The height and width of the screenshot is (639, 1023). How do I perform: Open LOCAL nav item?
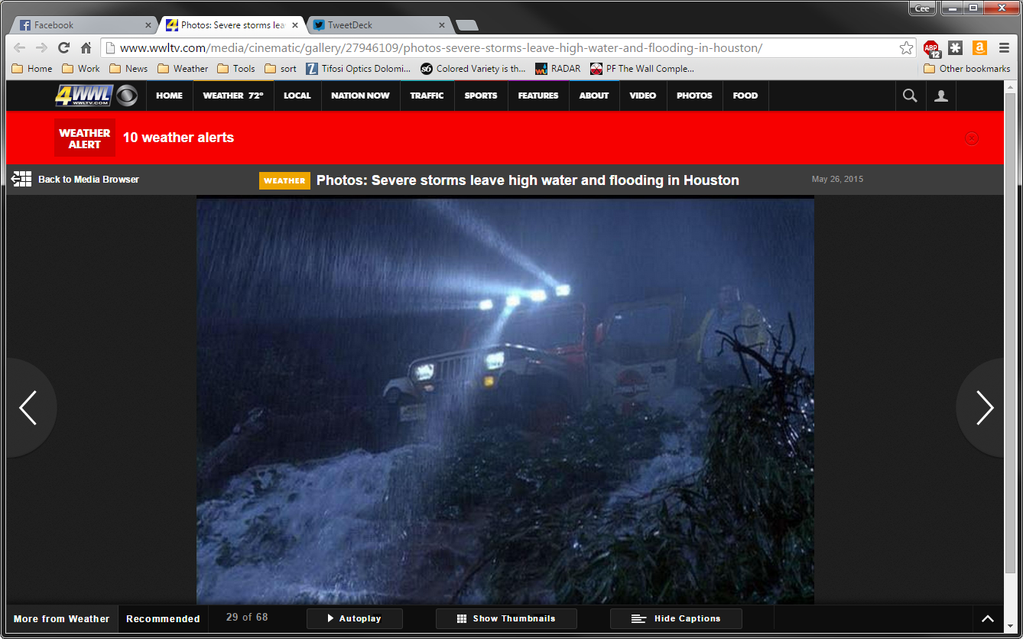coord(297,95)
